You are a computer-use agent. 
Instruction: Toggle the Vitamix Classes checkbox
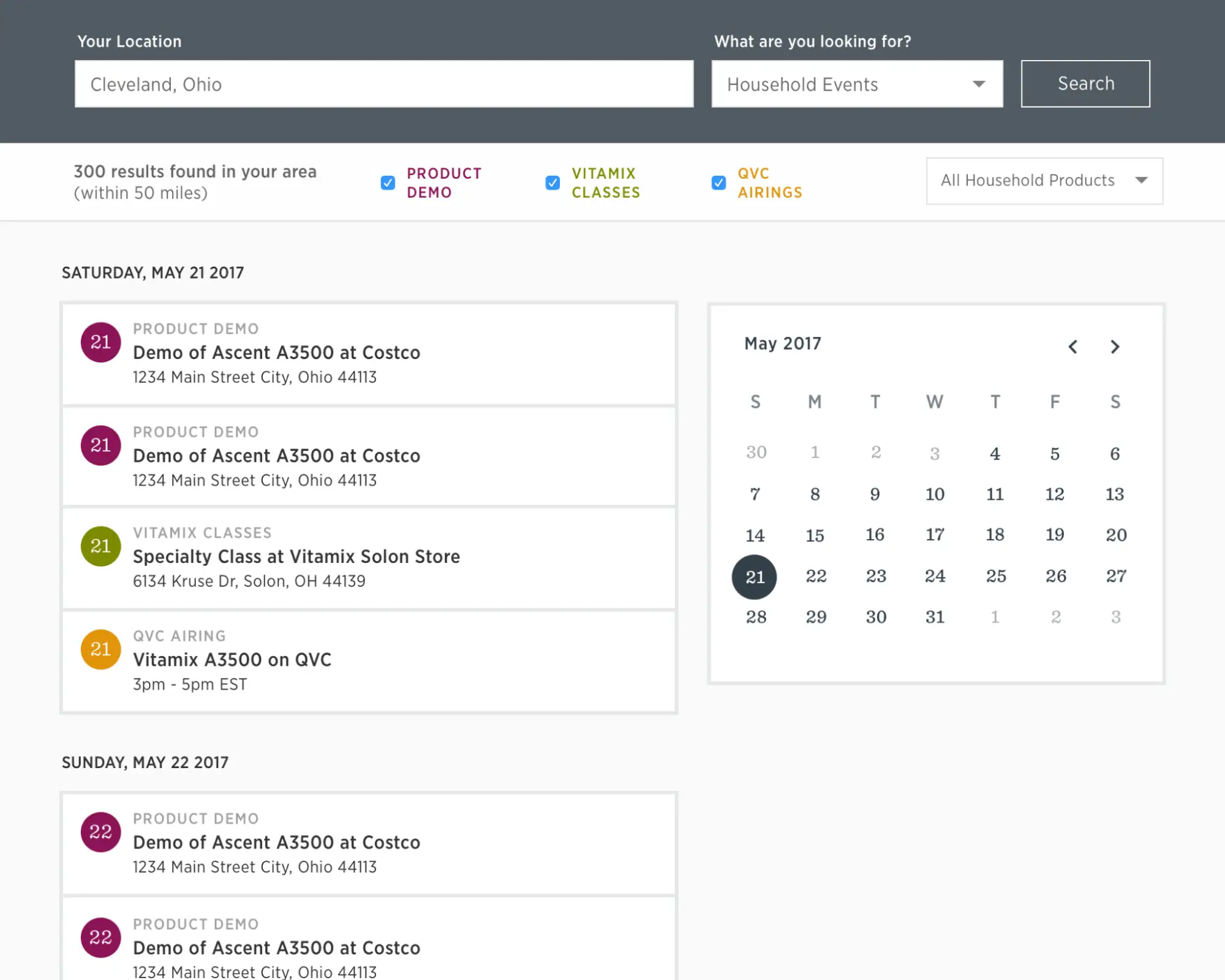pyautogui.click(x=552, y=183)
